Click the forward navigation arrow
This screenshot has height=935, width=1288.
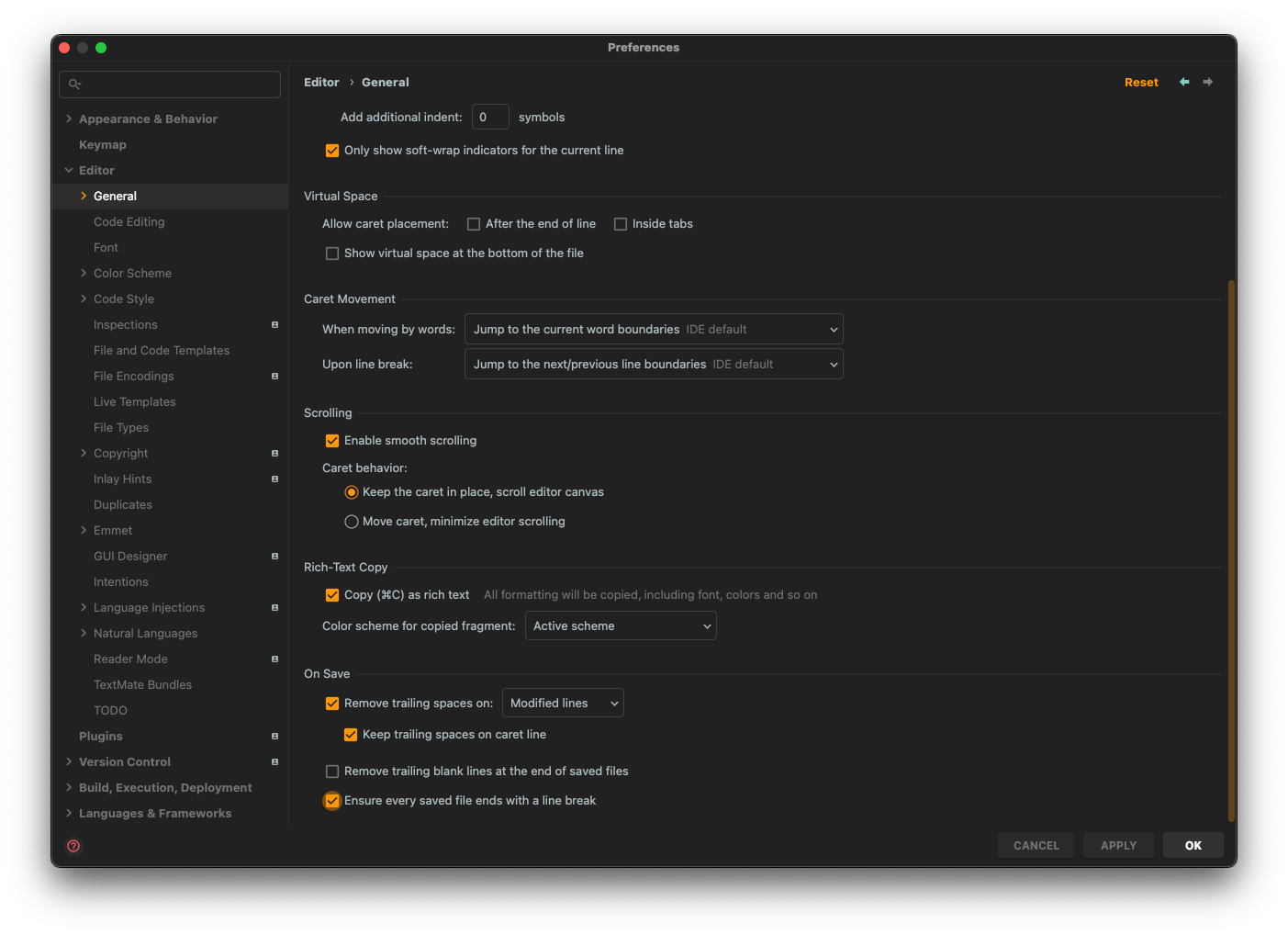pos(1207,82)
